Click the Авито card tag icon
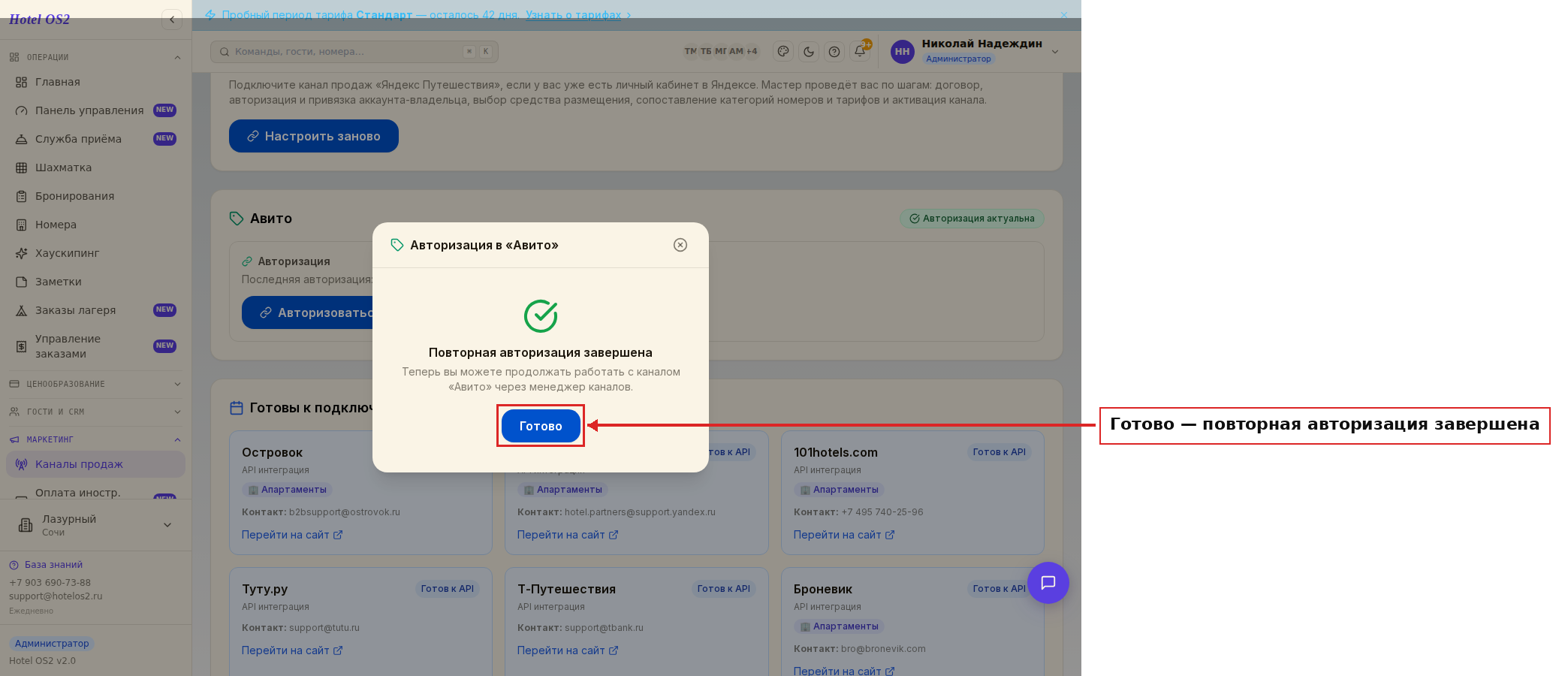 click(x=237, y=219)
